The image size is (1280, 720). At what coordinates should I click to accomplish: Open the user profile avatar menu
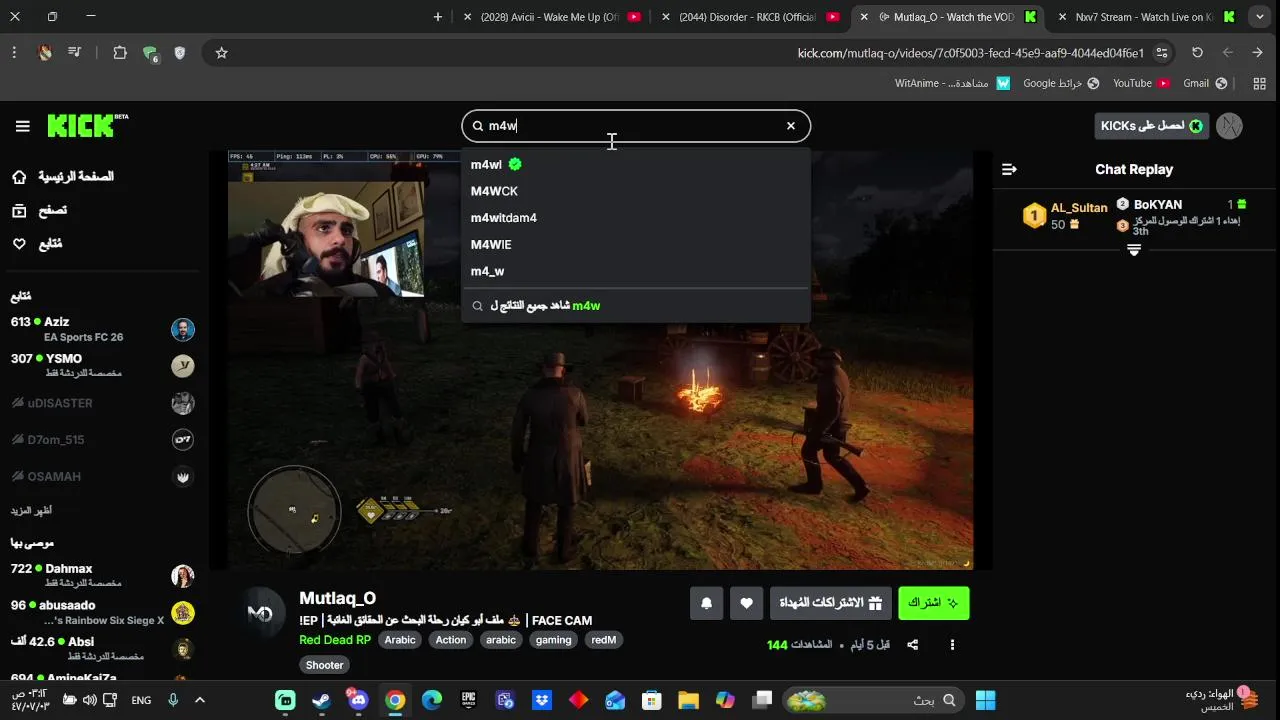click(1229, 126)
